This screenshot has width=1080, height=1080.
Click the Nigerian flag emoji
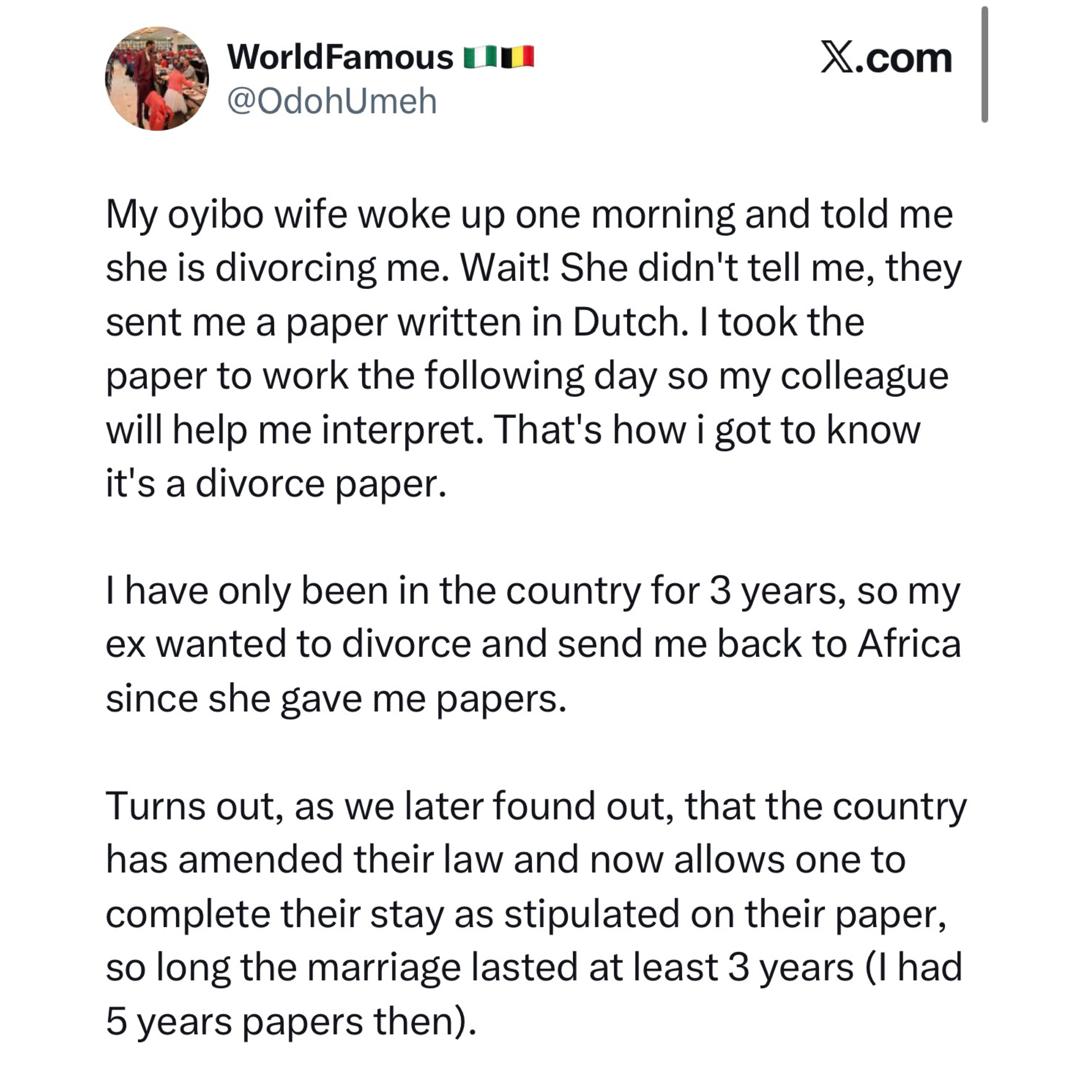[x=481, y=57]
